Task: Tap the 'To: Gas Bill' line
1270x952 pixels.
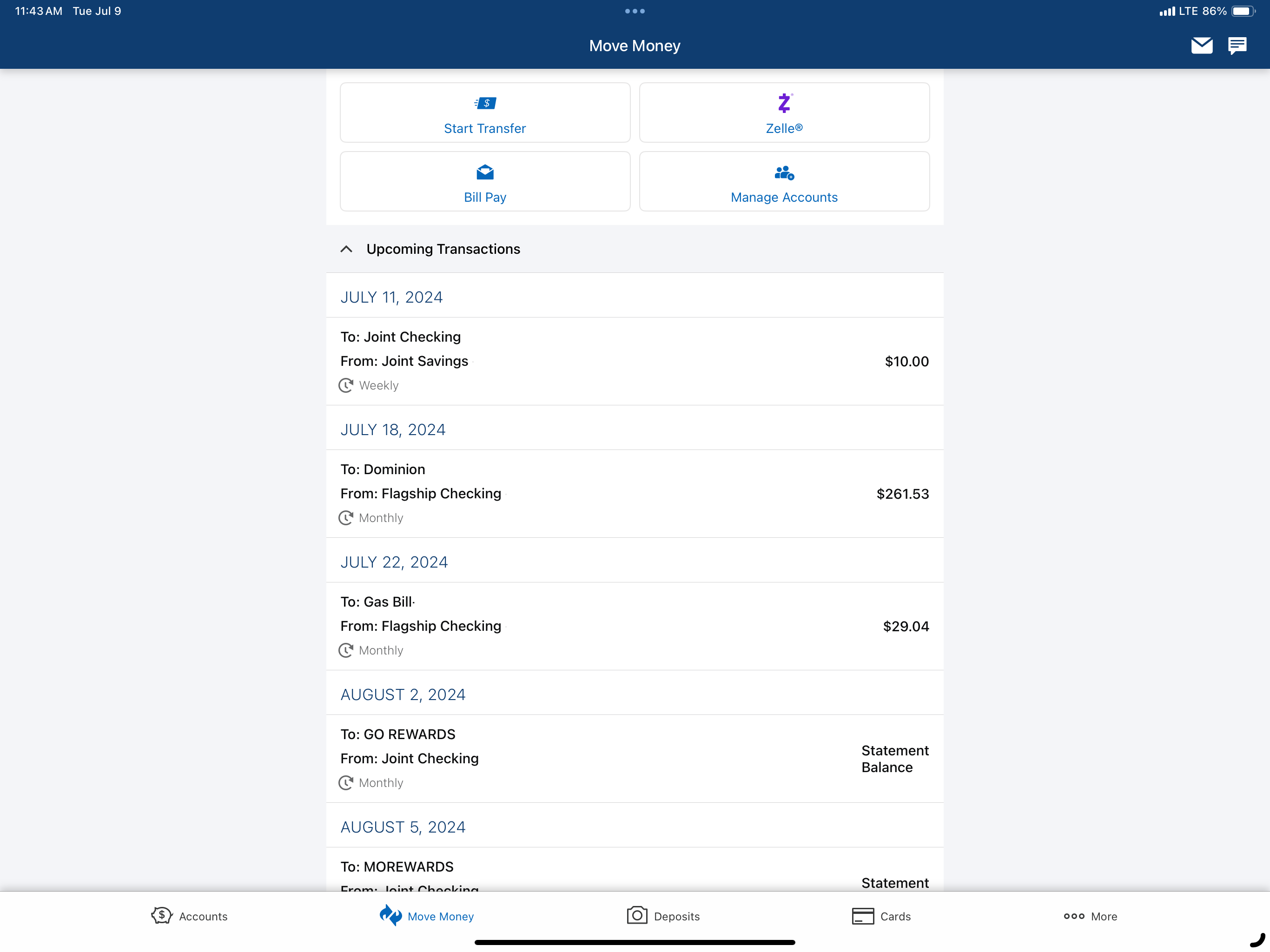Action: [377, 602]
